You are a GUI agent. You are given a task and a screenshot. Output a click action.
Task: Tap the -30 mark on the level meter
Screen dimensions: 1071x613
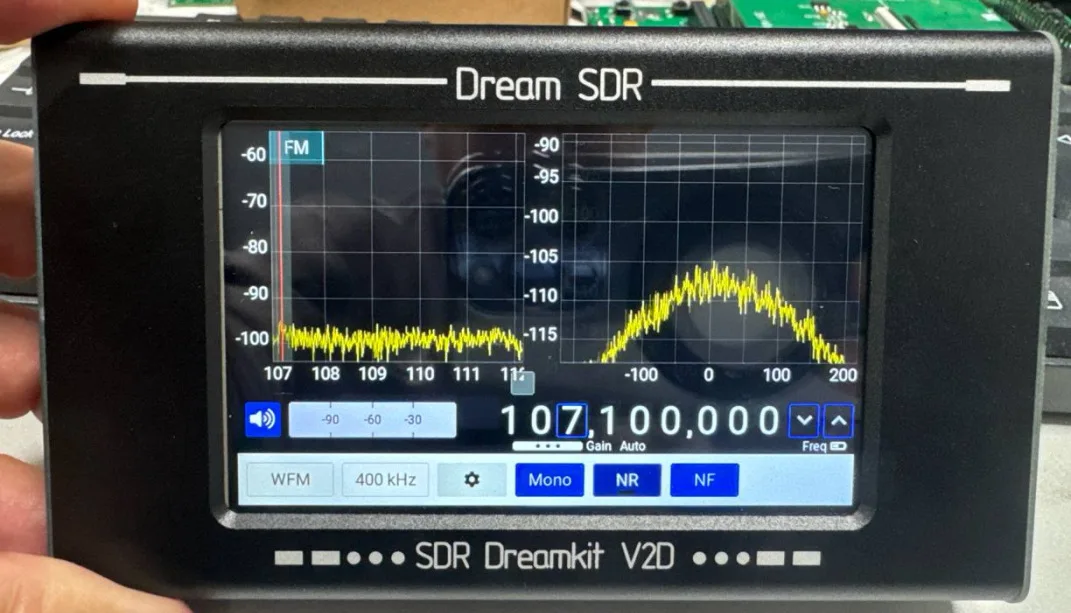413,420
